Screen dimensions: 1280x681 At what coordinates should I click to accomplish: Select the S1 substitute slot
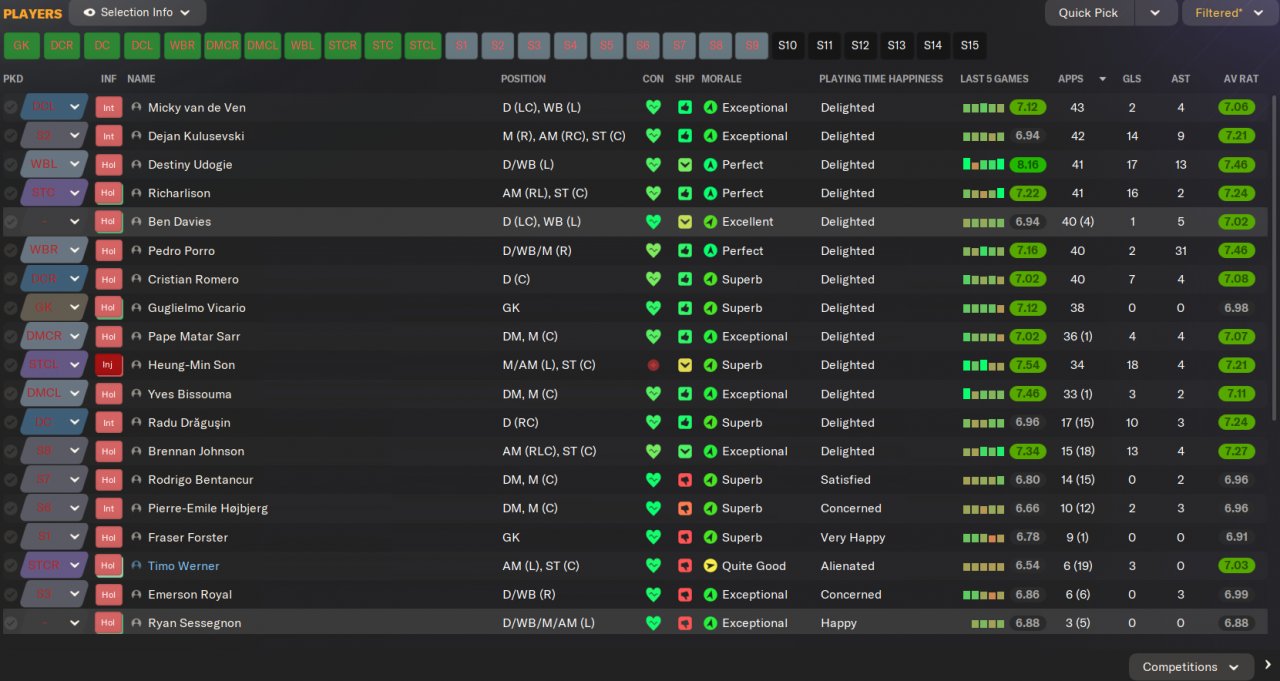click(461, 45)
